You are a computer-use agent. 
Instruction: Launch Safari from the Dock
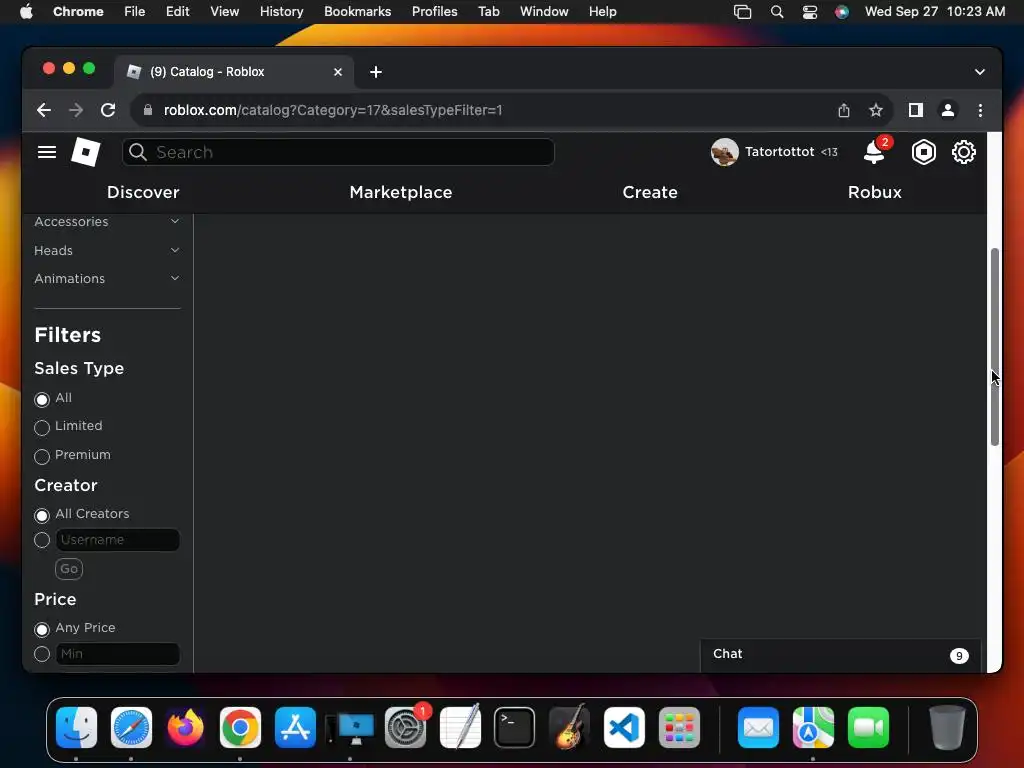131,727
